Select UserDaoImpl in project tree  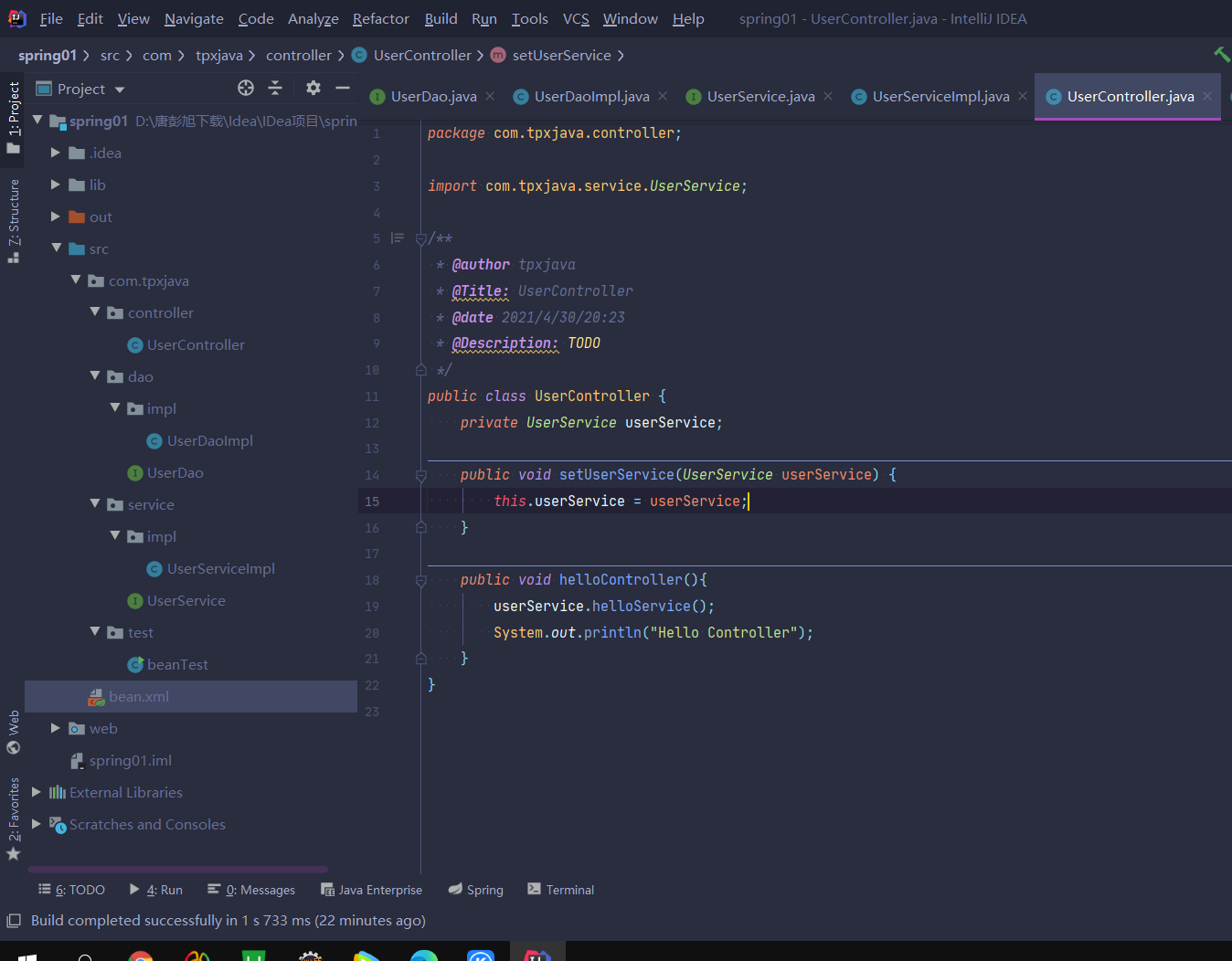pyautogui.click(x=199, y=440)
